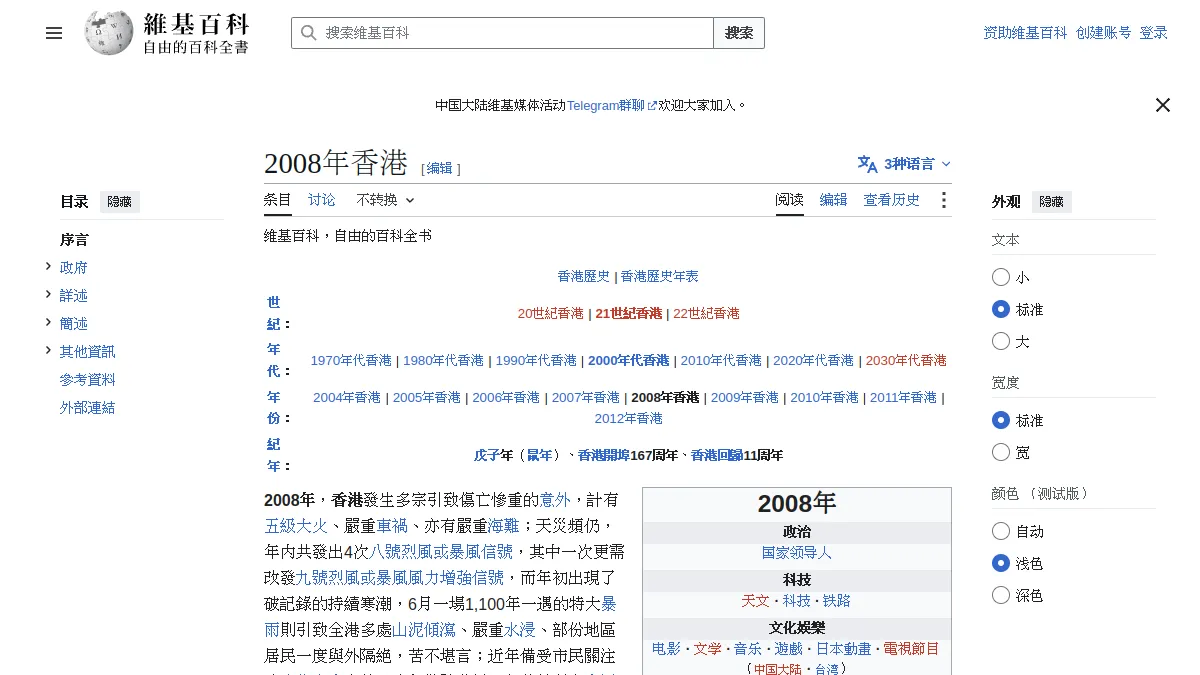Open the 1990年代香港 link
The height and width of the screenshot is (675, 1200).
click(x=536, y=361)
